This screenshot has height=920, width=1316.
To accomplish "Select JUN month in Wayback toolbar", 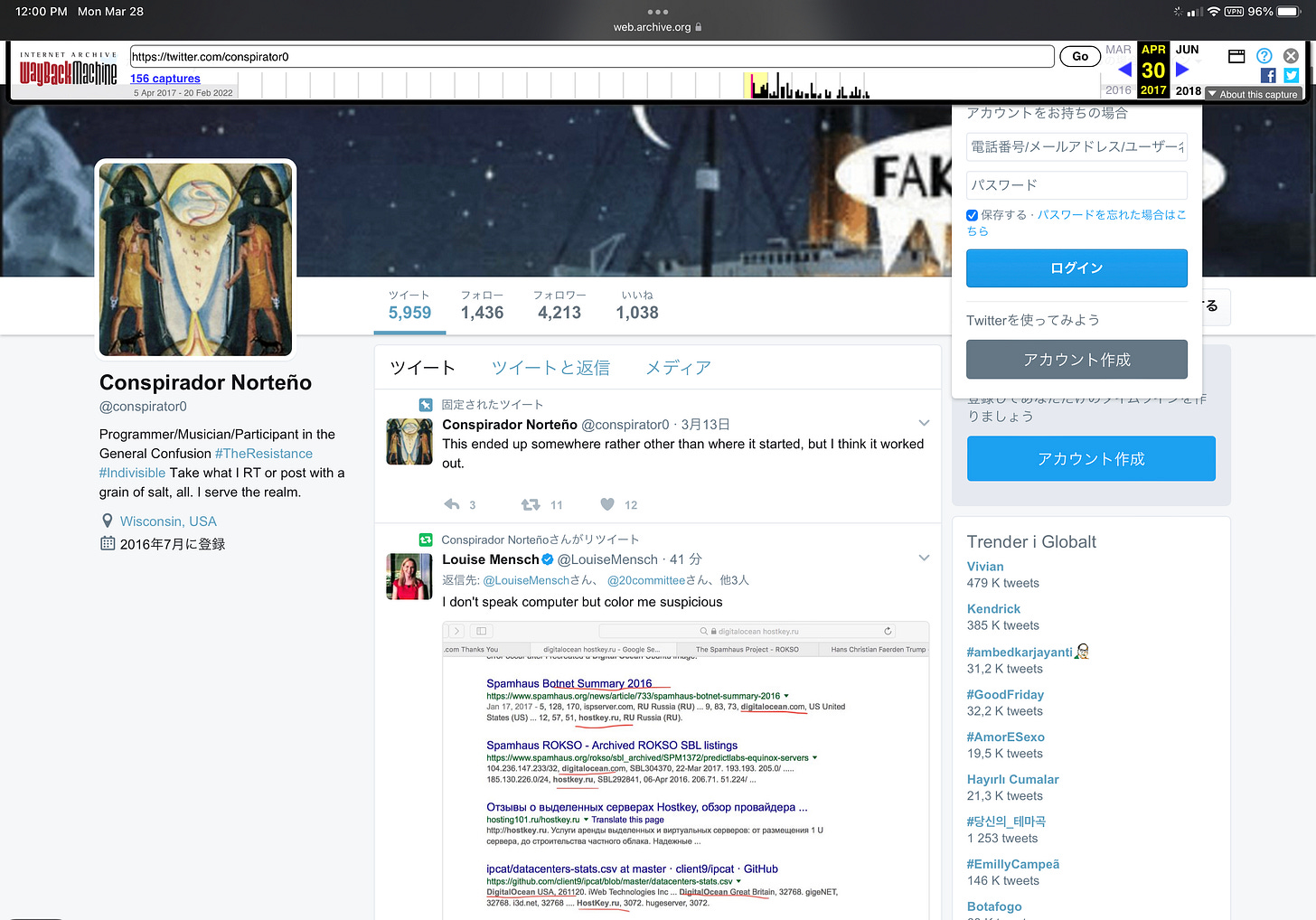I will pyautogui.click(x=1188, y=50).
